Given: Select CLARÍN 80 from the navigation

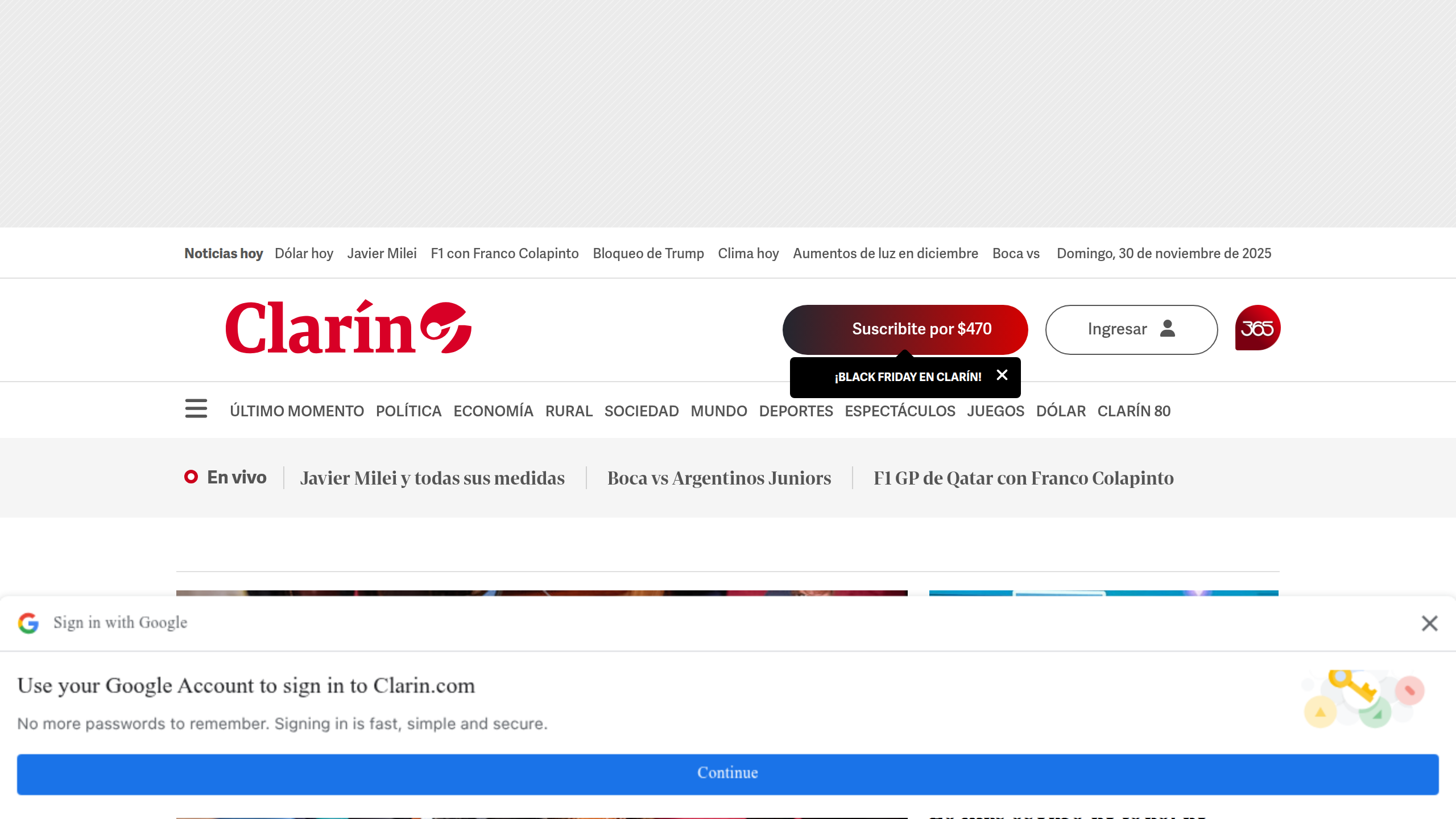Looking at the screenshot, I should pos(1134,411).
